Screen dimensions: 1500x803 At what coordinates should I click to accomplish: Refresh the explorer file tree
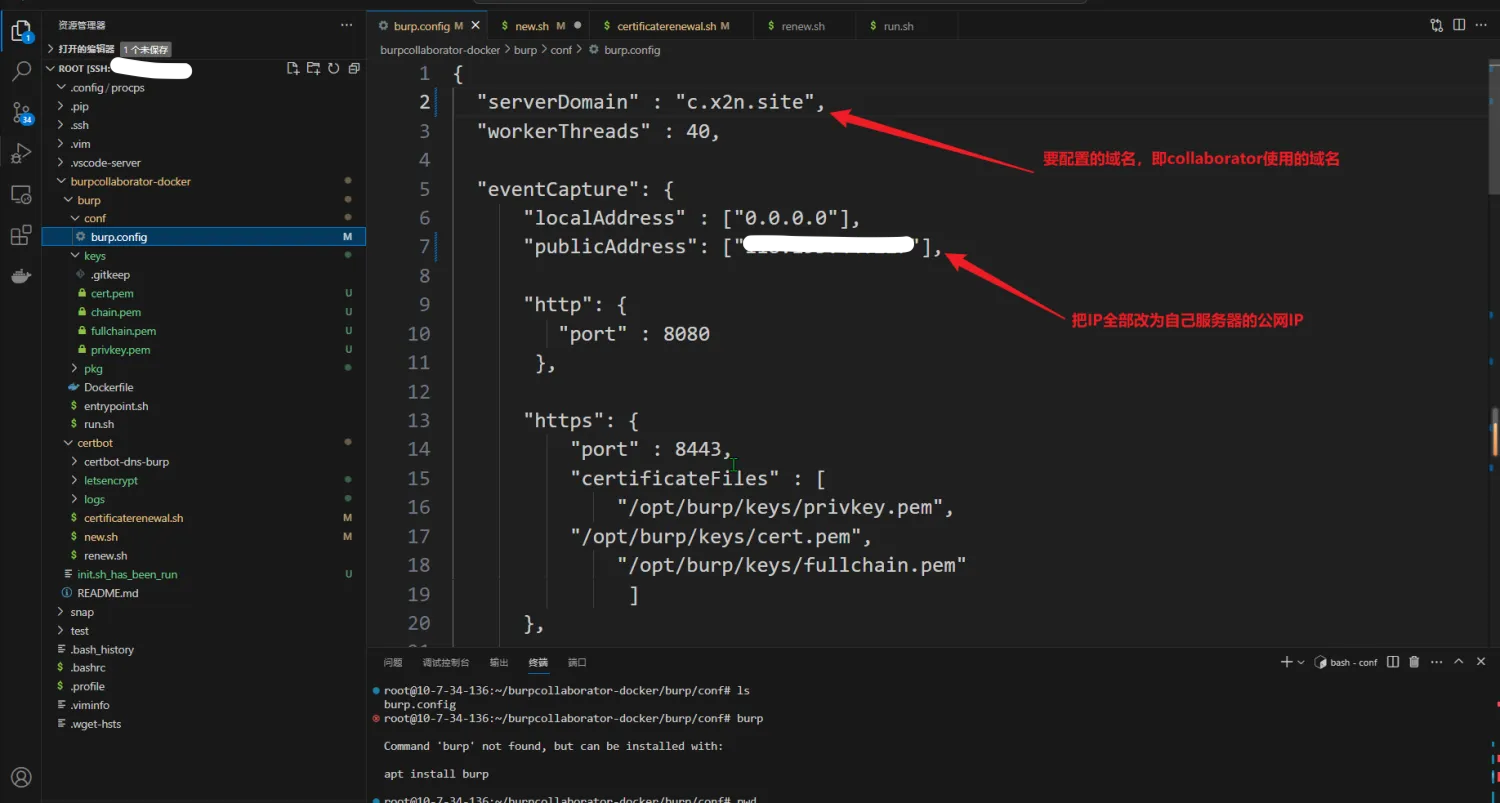pyautogui.click(x=333, y=68)
